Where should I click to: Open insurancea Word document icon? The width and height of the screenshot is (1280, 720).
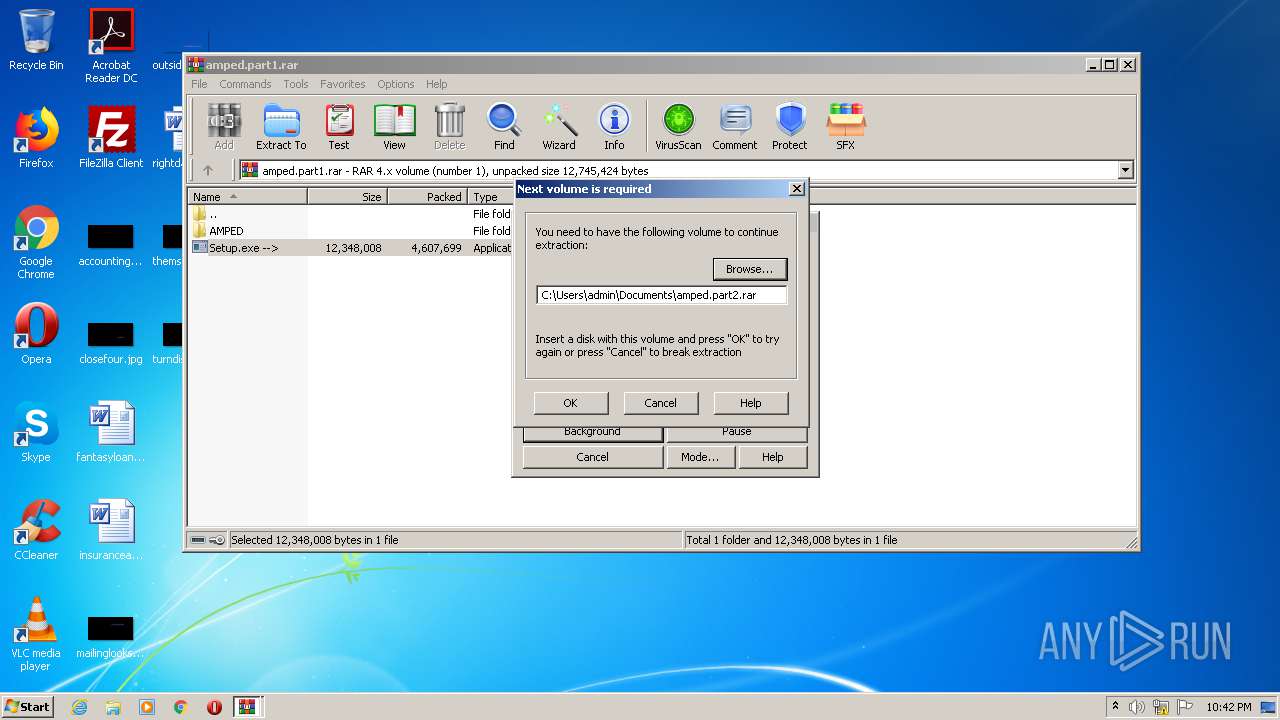[x=111, y=530]
